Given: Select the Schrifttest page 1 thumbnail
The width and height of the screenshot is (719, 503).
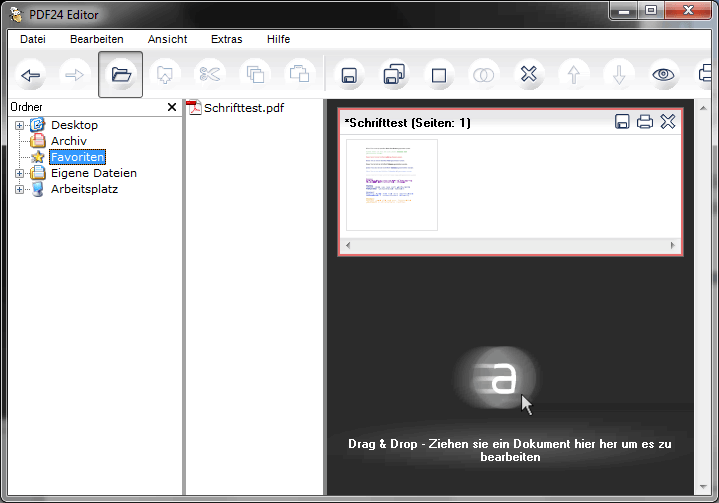Looking at the screenshot, I should (392, 185).
